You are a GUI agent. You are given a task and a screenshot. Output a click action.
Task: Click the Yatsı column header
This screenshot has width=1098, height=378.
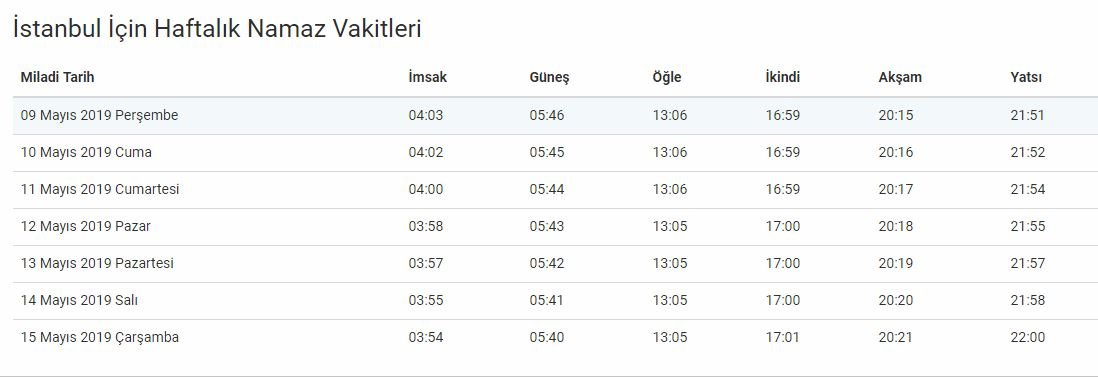click(1026, 78)
